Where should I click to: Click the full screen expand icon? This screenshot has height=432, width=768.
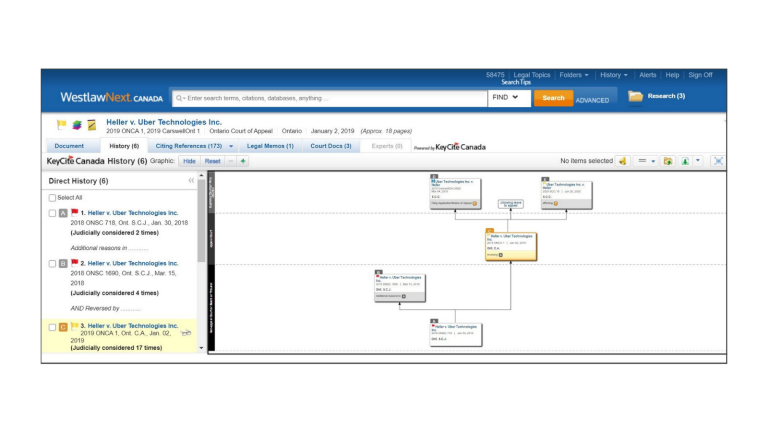click(x=718, y=161)
